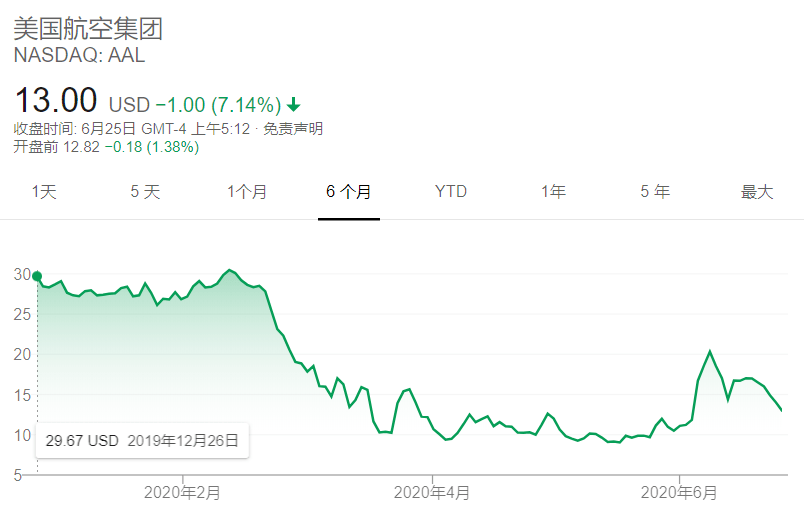This screenshot has width=804, height=516.
Task: Open the 1个月 chart tab
Action: tap(247, 192)
